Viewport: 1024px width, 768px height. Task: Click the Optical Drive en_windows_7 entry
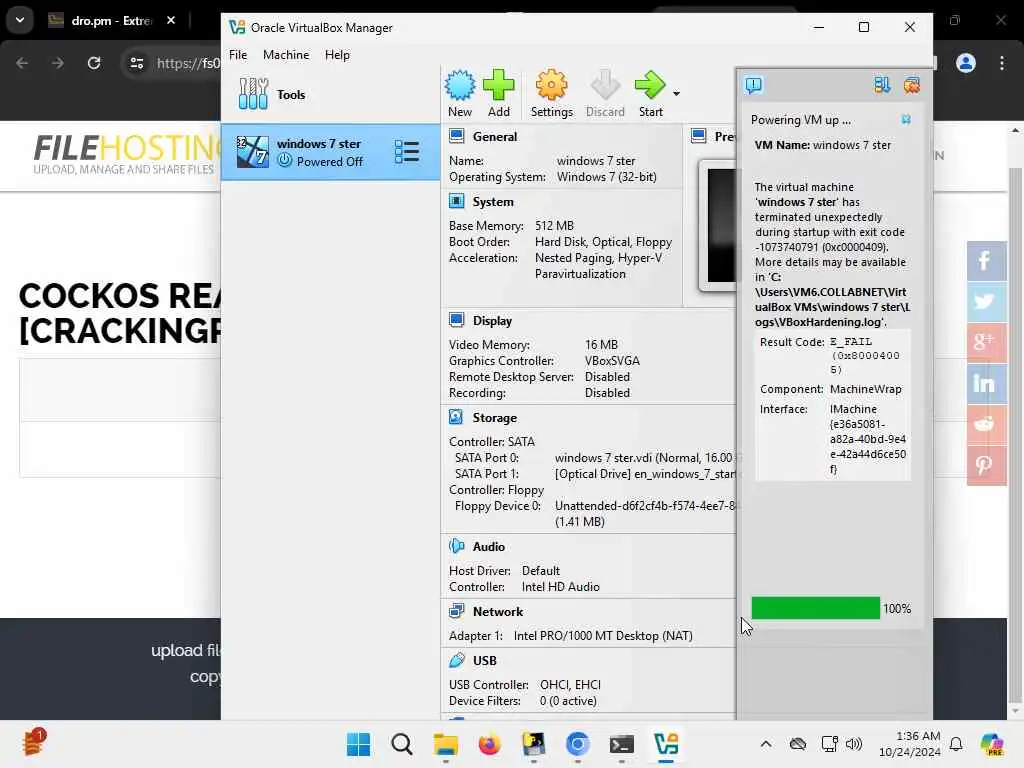coord(645,474)
